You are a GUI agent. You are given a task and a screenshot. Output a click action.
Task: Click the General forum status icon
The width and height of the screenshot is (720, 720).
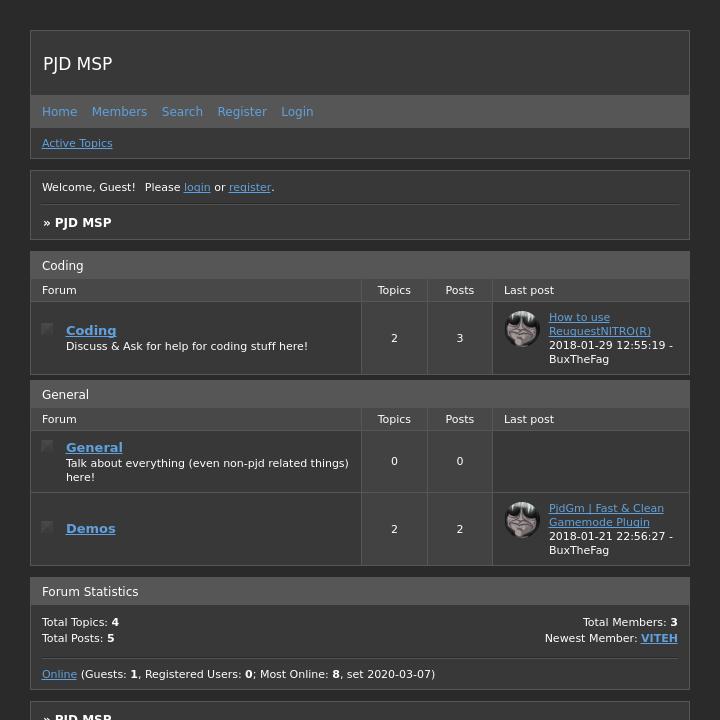pos(47,446)
